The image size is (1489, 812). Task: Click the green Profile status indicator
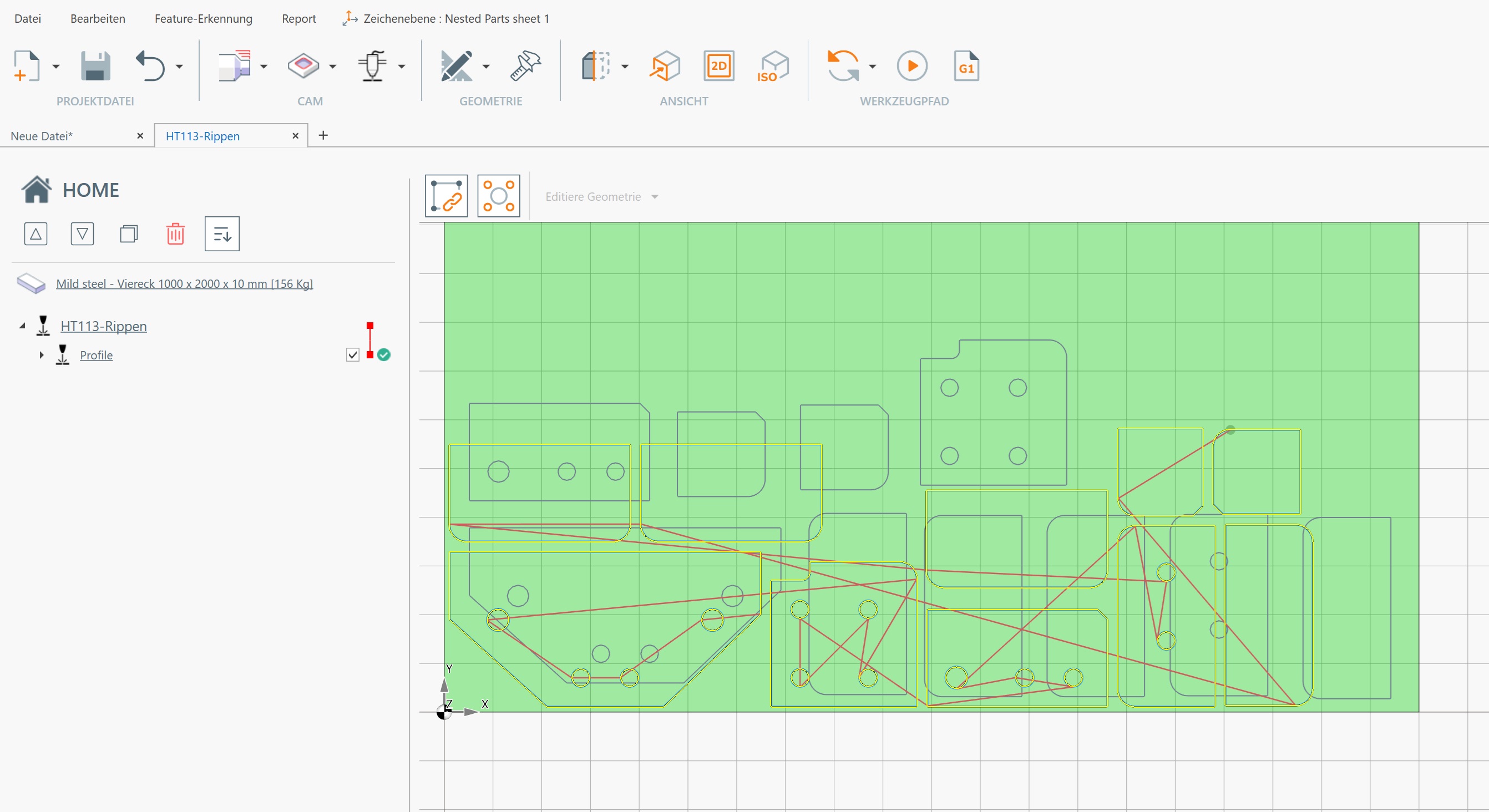tap(384, 355)
